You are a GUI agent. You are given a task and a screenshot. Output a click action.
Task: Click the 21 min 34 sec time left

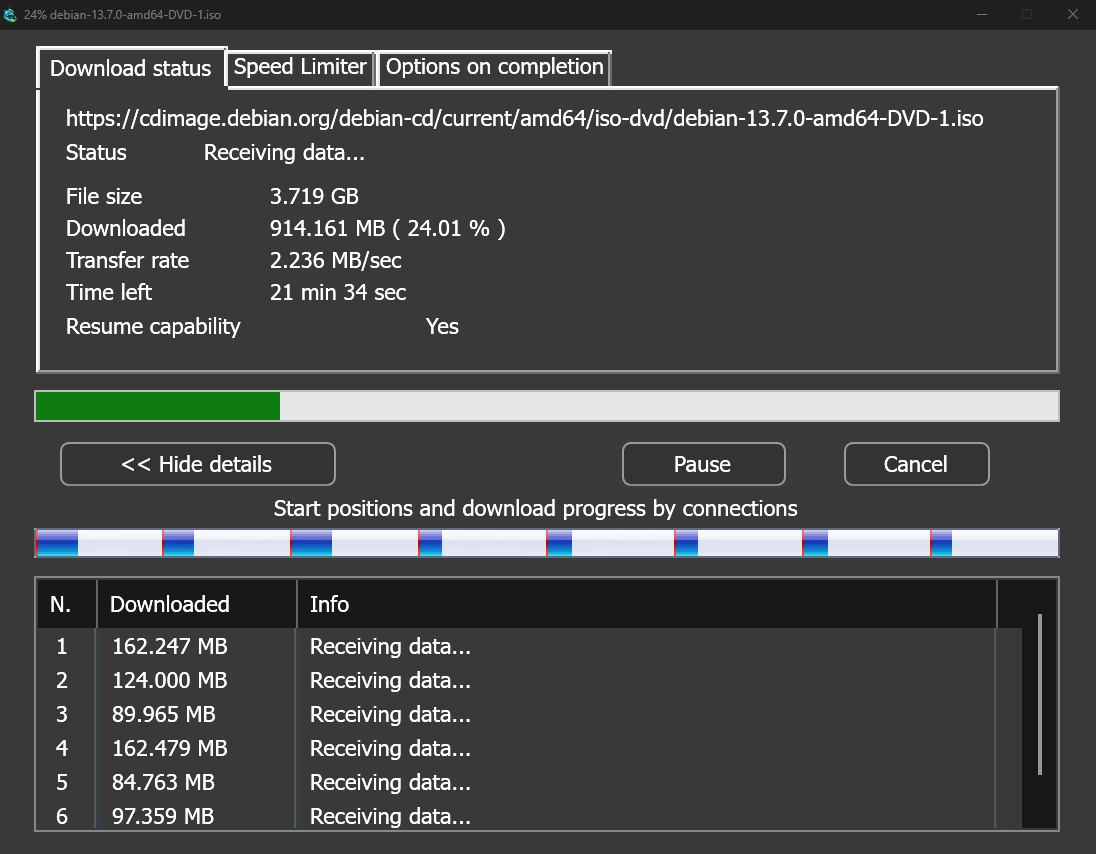[x=338, y=292]
